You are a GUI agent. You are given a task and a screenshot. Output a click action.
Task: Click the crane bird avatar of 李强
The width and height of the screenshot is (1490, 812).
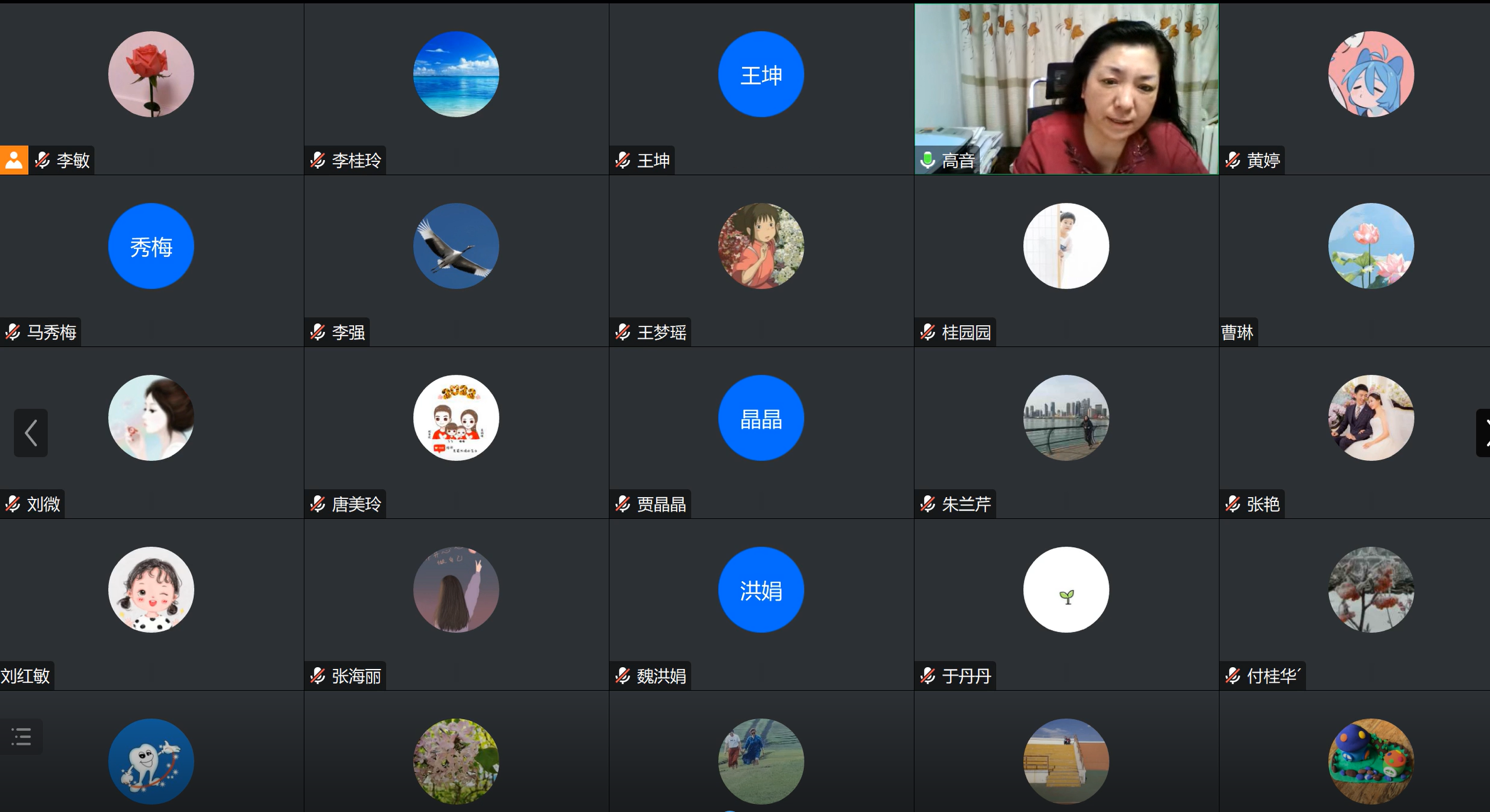pos(456,246)
